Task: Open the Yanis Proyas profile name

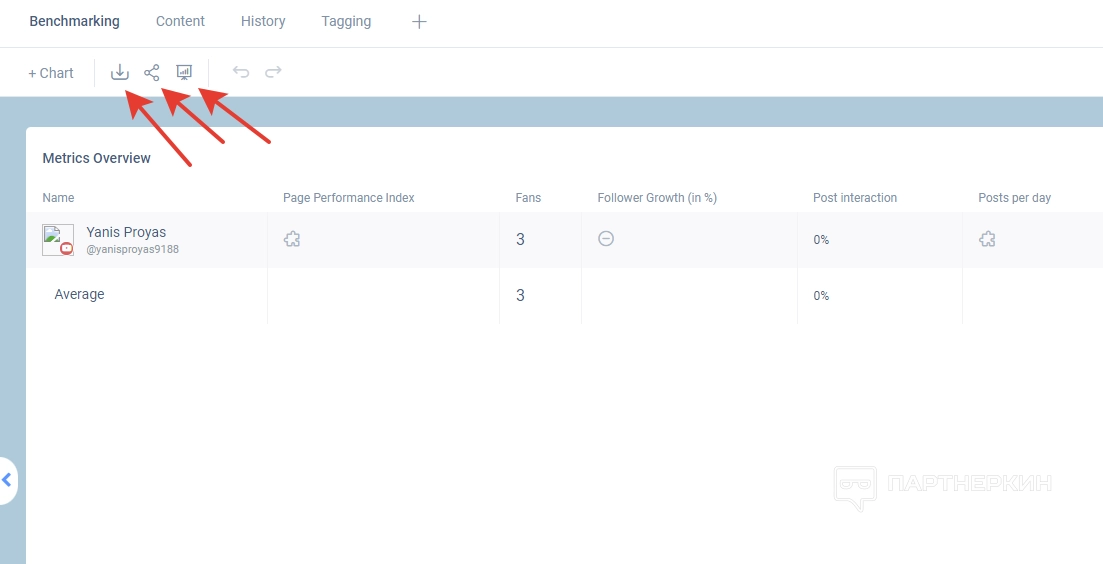Action: click(x=126, y=232)
